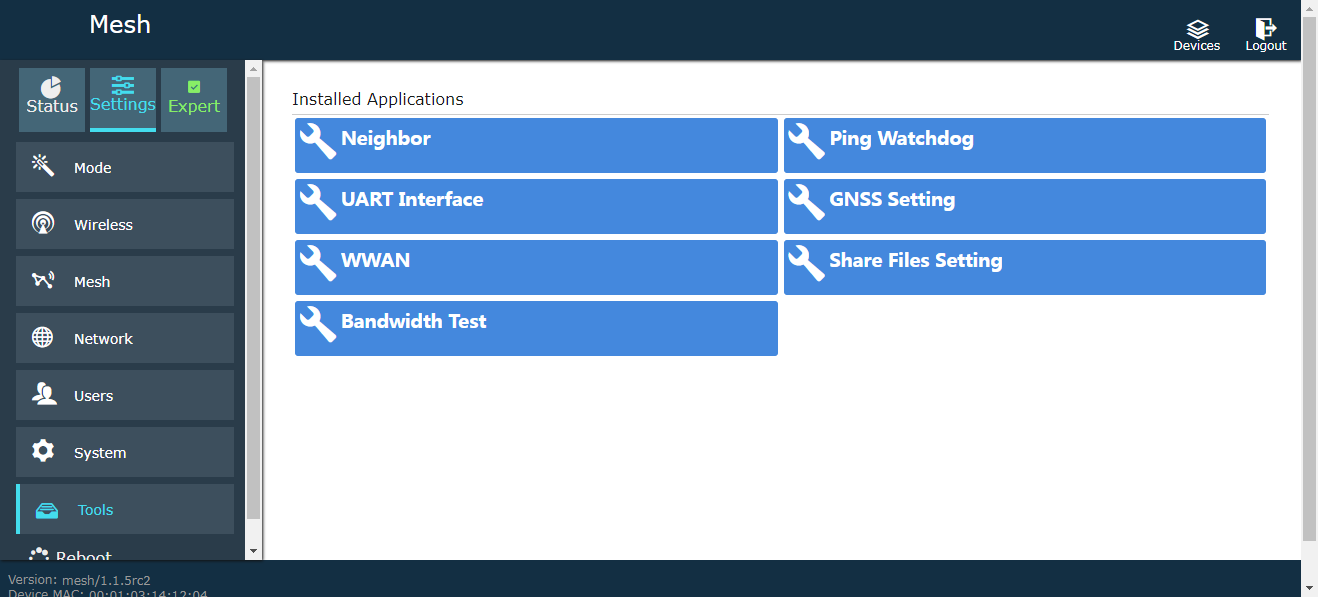Open the UART Interface application

(x=536, y=206)
